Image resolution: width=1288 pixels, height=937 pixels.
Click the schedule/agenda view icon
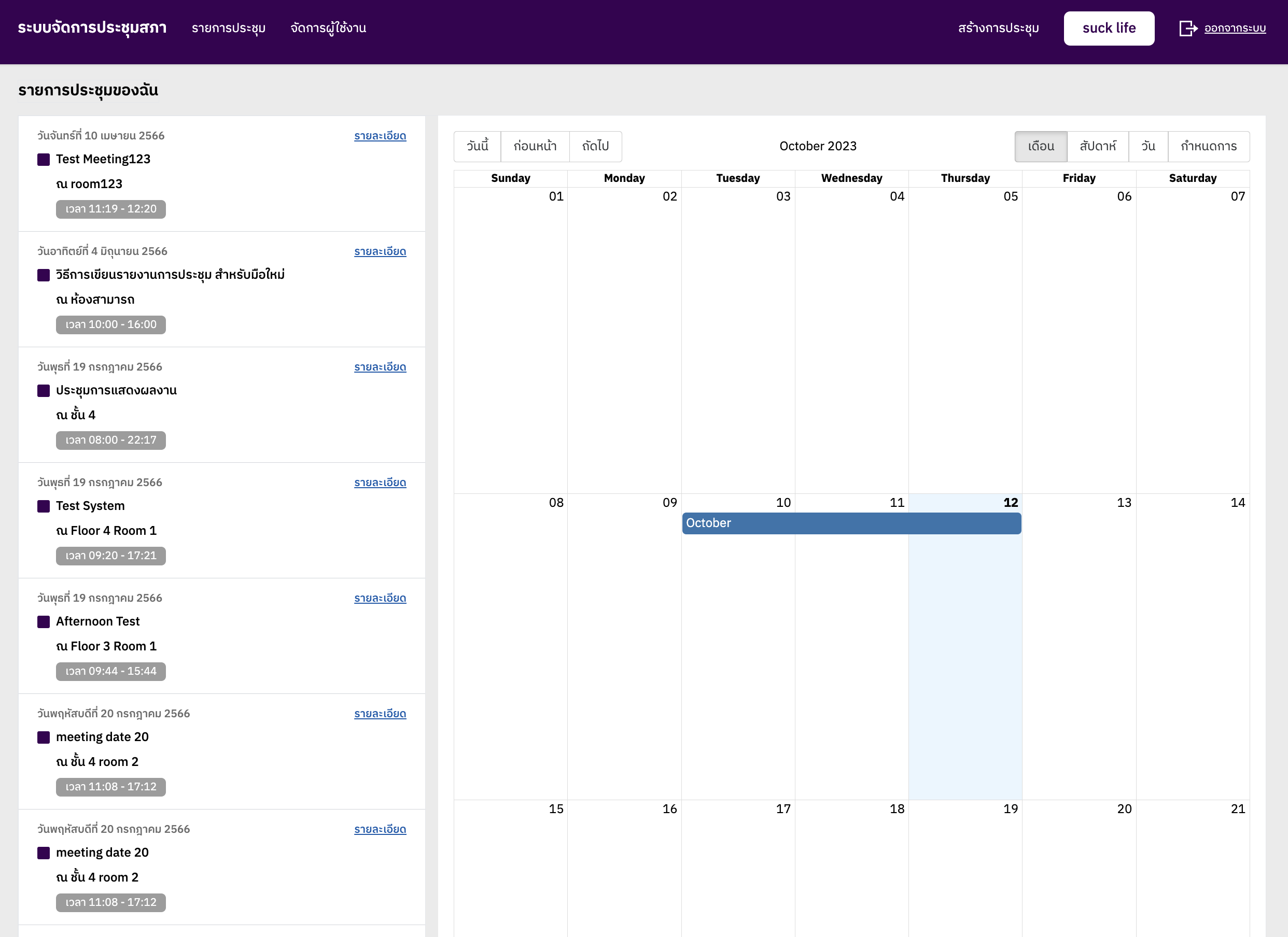[x=1206, y=146]
